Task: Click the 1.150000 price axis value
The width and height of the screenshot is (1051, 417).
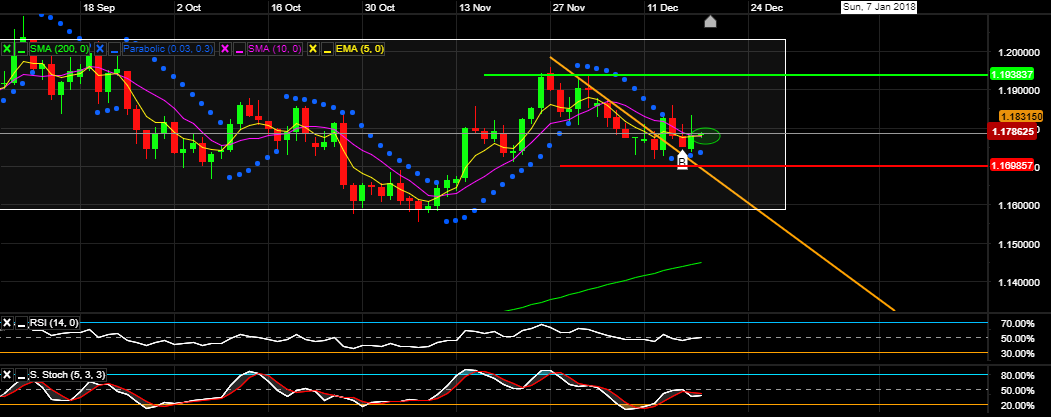Action: (1017, 244)
